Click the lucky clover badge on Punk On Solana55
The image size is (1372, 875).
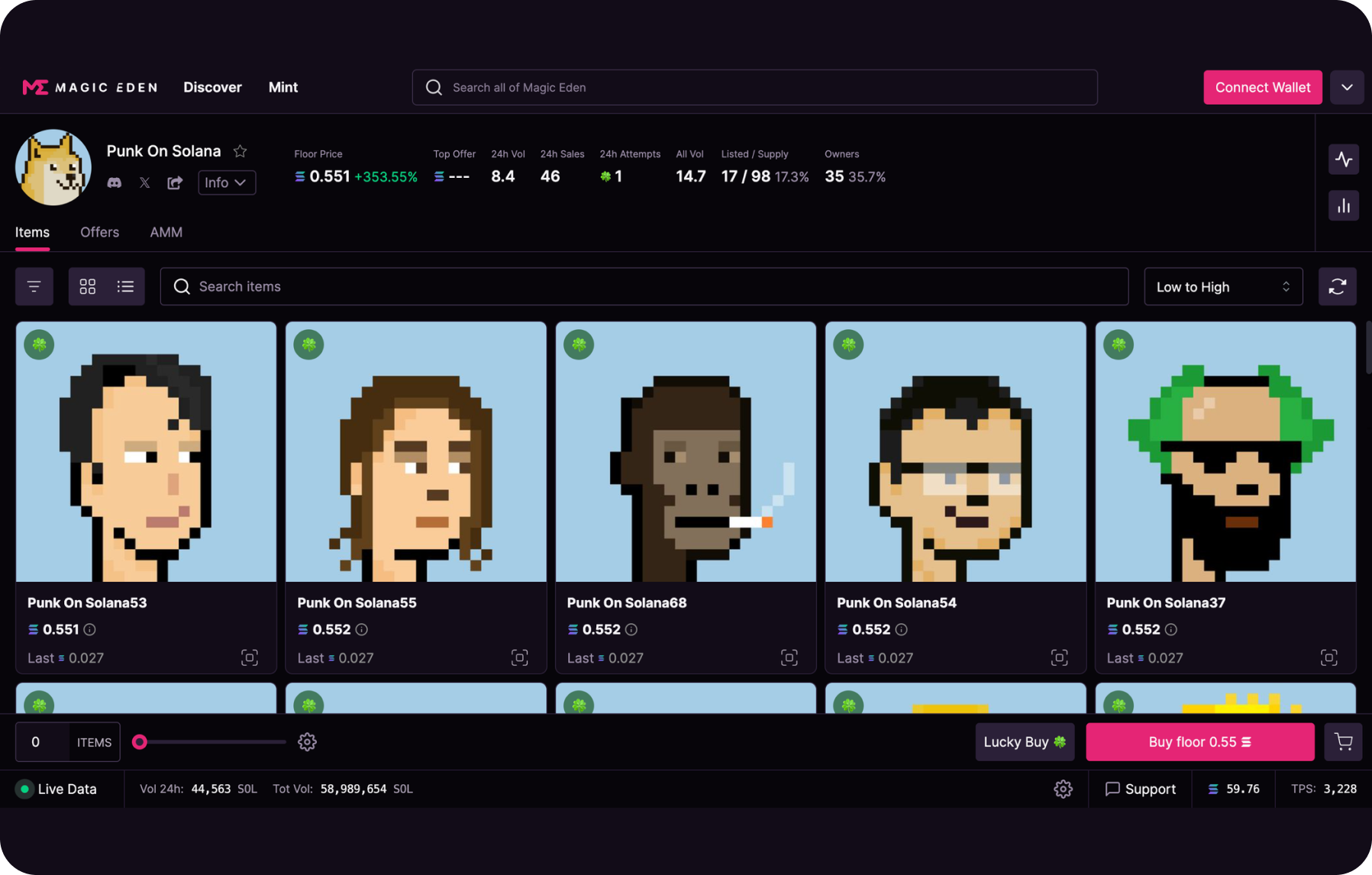(309, 344)
